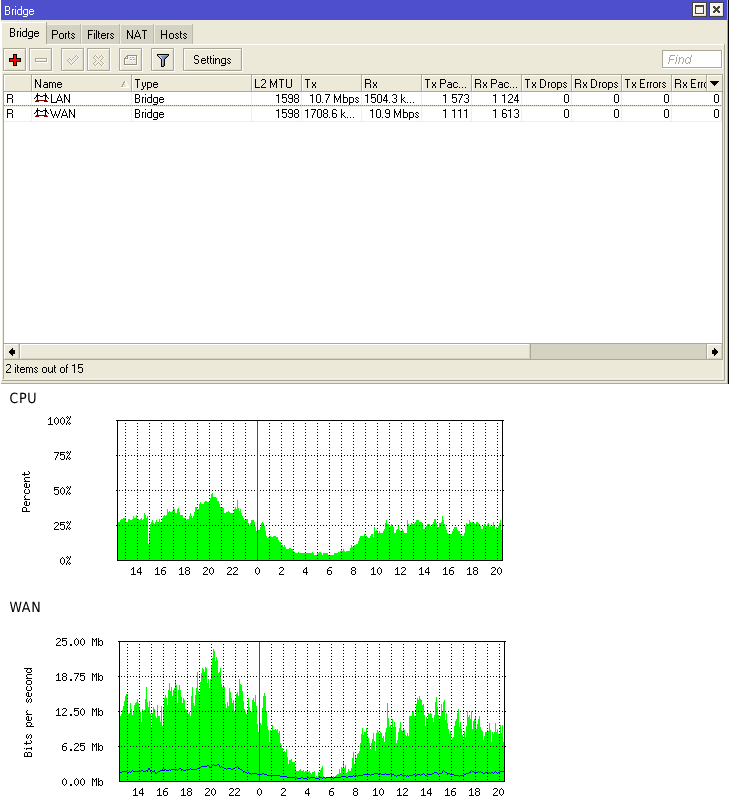Open the Hosts tab
The width and height of the screenshot is (729, 800).
pyautogui.click(x=173, y=35)
